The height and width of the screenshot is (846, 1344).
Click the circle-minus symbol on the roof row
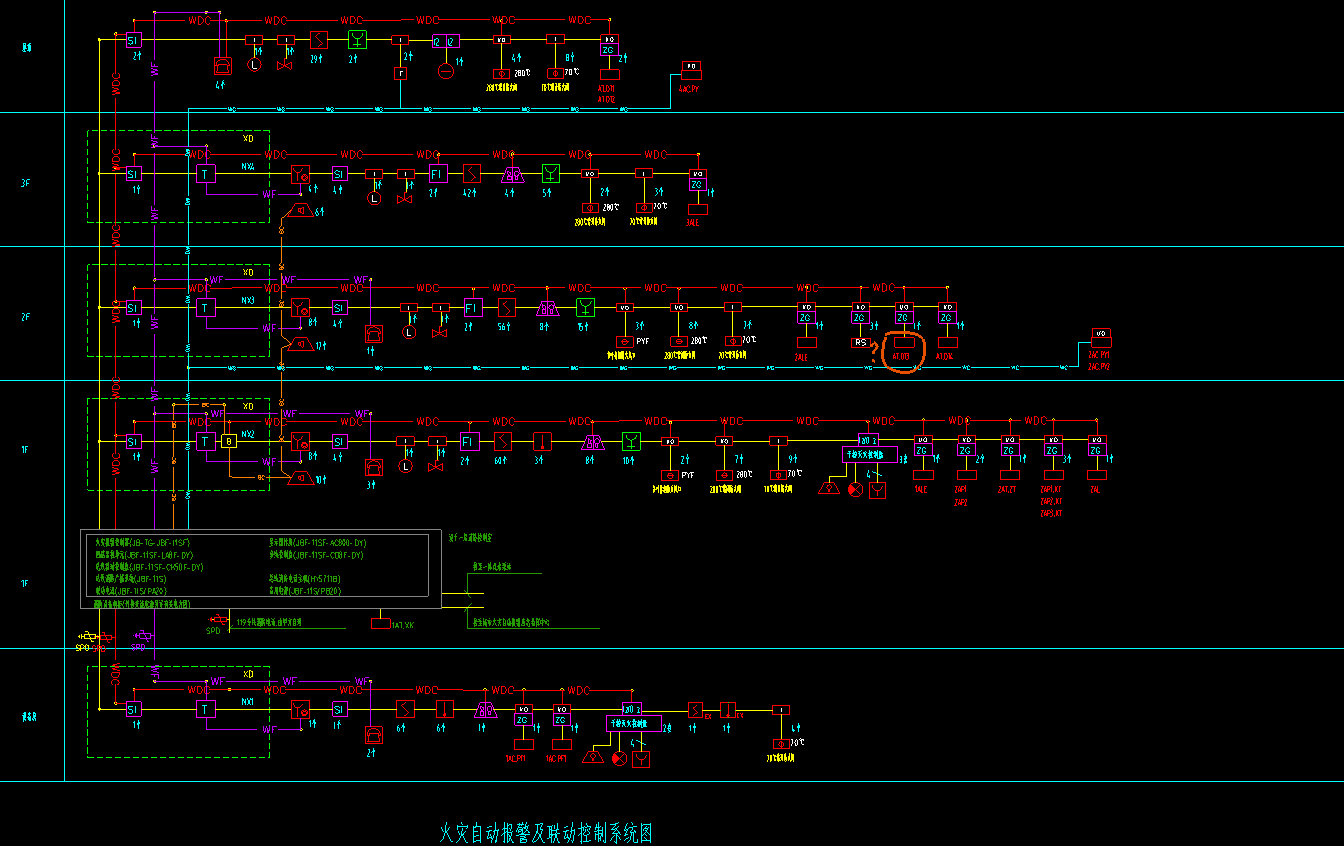[446, 70]
